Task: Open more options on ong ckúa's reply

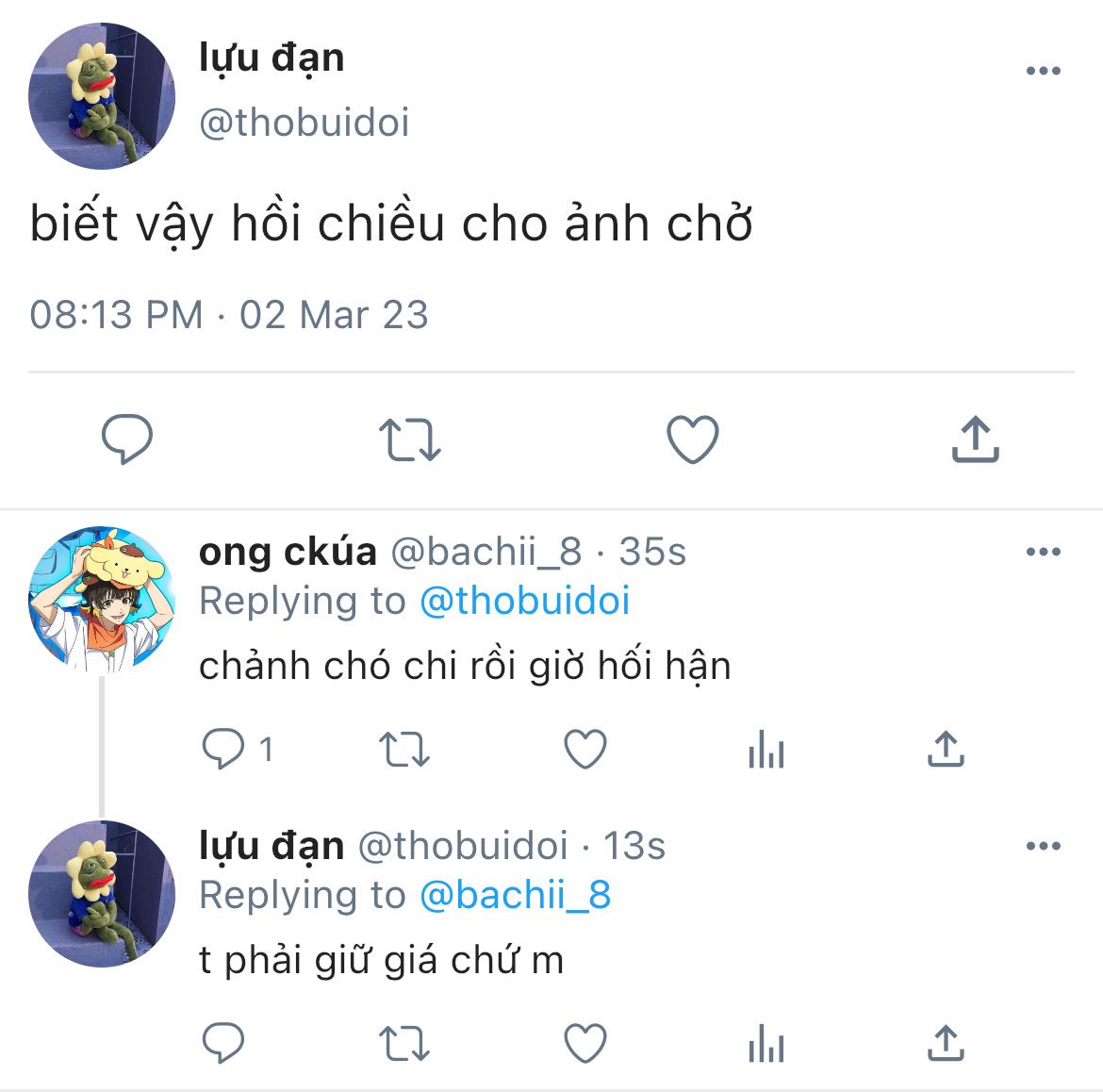Action: coord(1044,552)
